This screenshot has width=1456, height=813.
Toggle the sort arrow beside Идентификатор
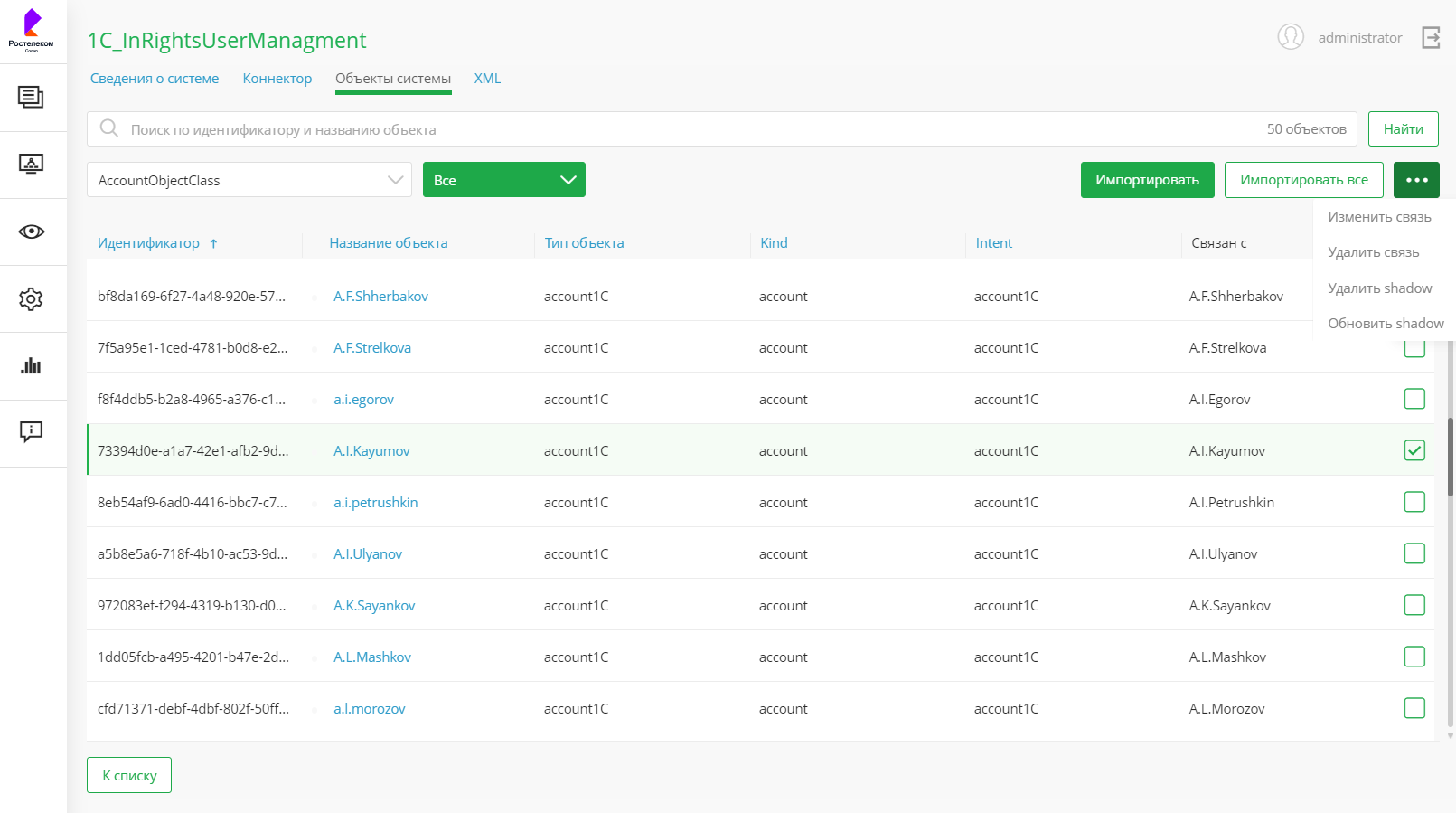pos(213,243)
